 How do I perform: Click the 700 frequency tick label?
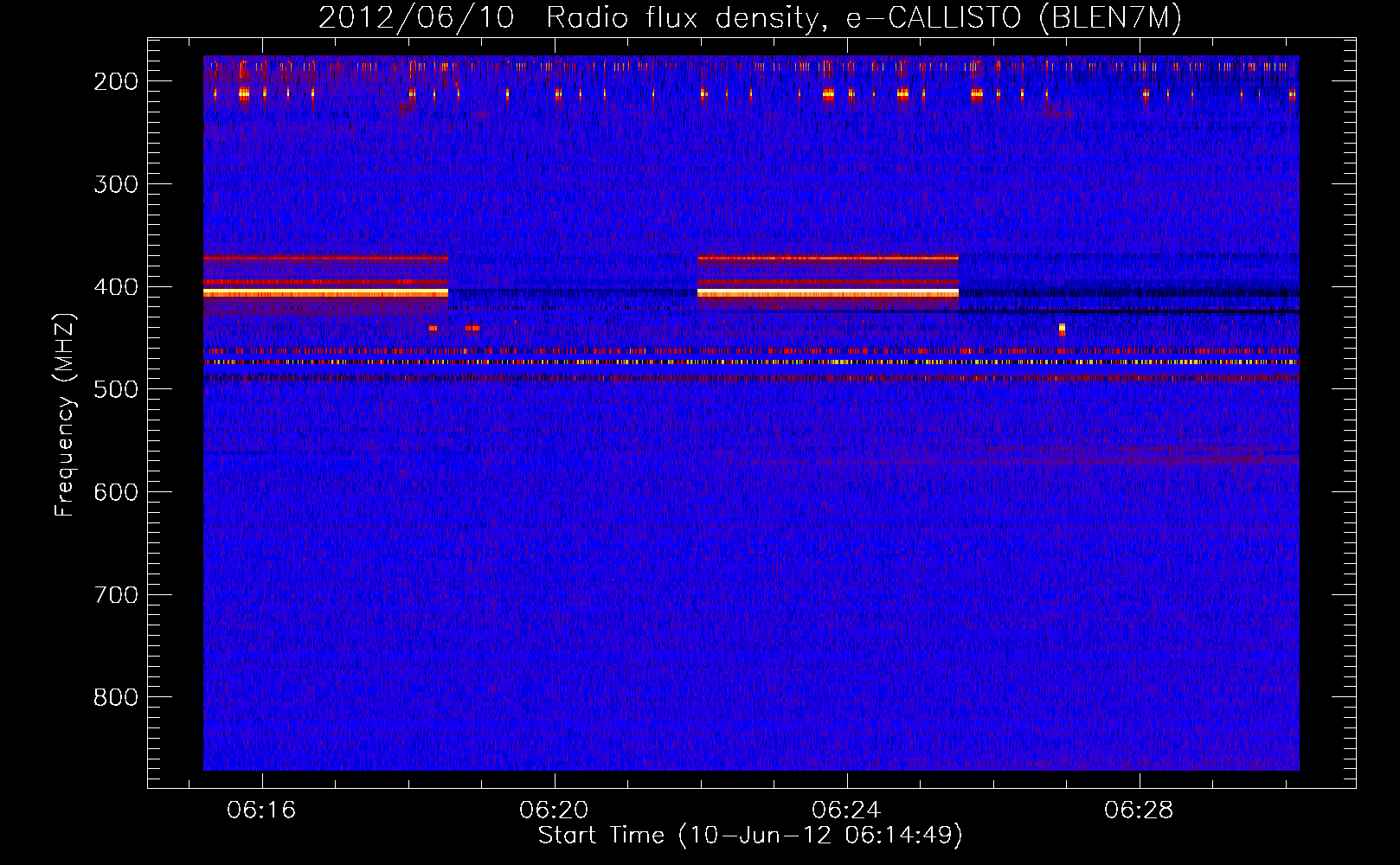pyautogui.click(x=116, y=595)
